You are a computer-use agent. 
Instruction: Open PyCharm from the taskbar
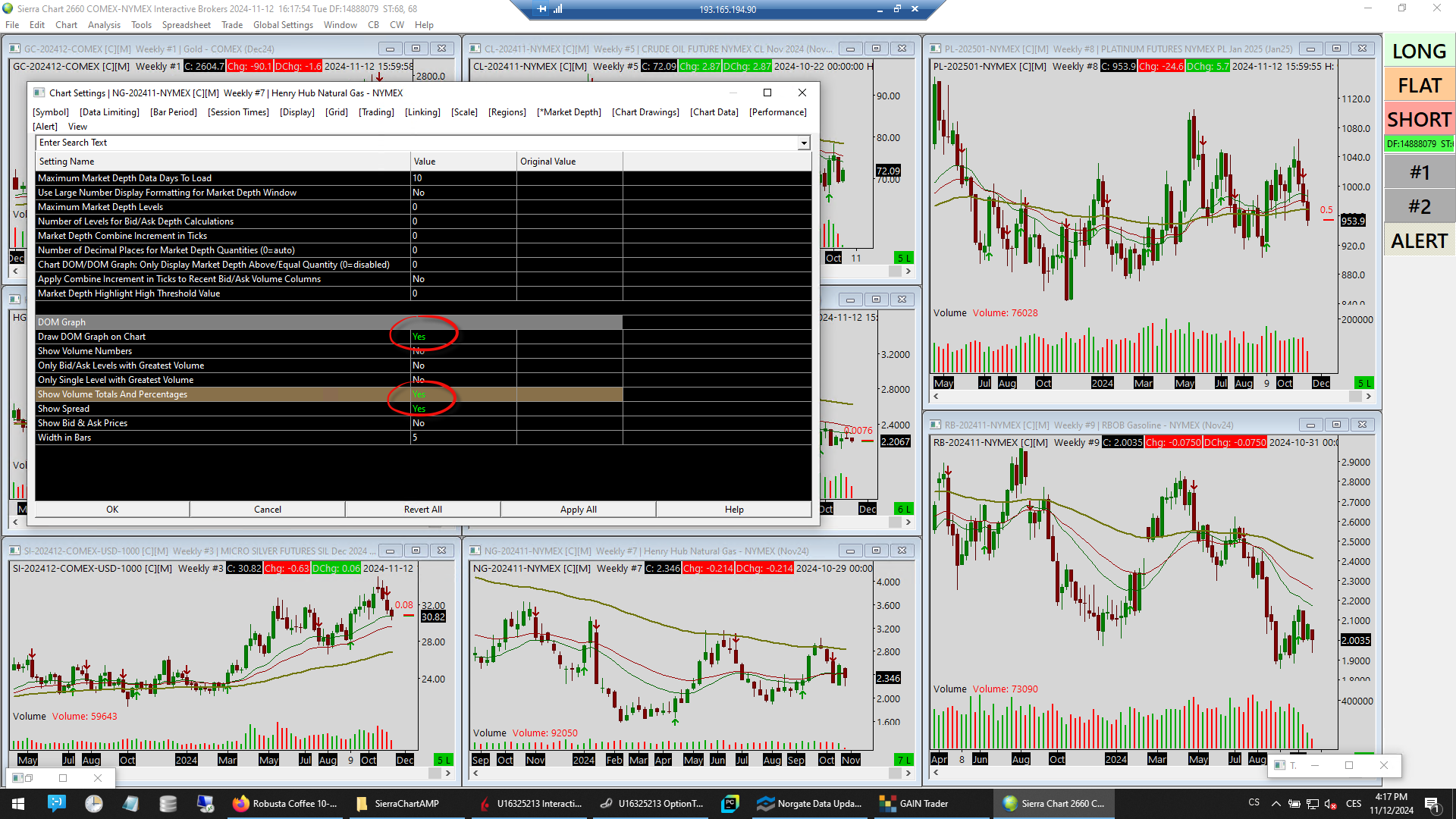point(730,804)
